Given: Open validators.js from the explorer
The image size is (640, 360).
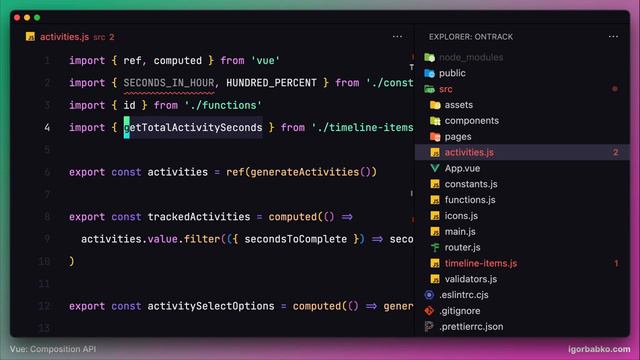Looking at the screenshot, I should 471,279.
